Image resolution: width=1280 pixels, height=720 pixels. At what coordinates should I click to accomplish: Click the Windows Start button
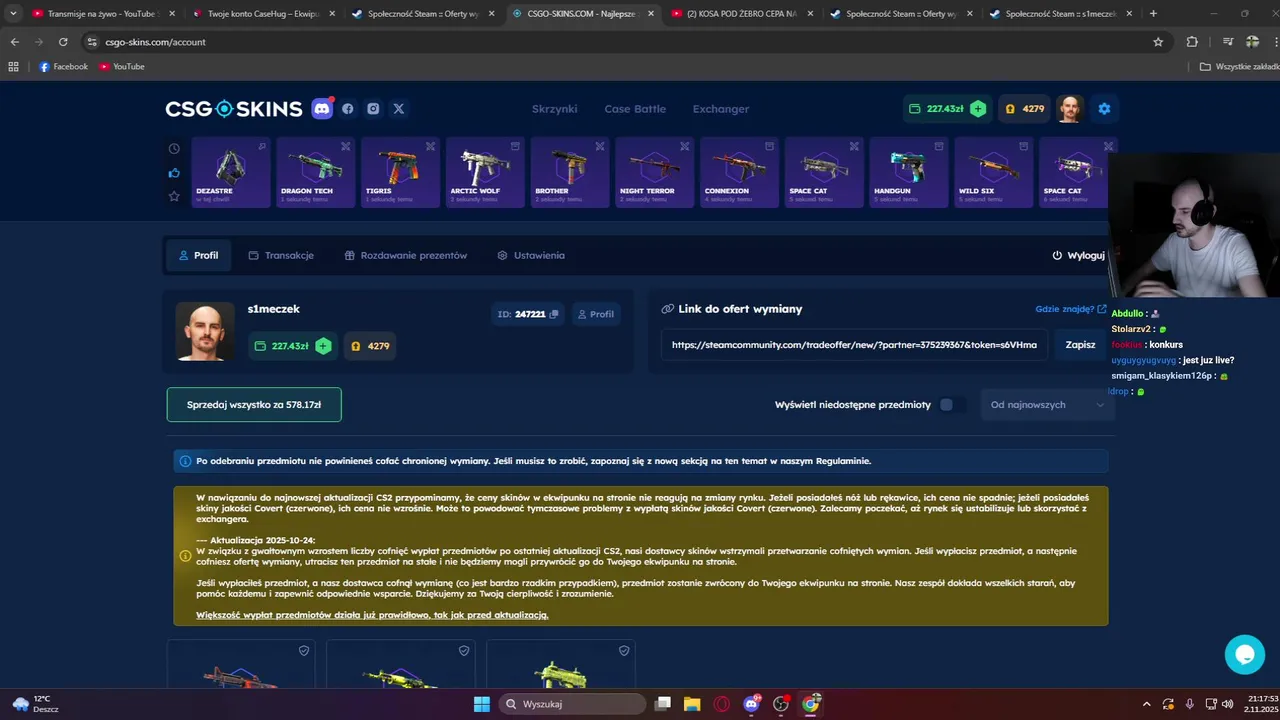[x=481, y=704]
